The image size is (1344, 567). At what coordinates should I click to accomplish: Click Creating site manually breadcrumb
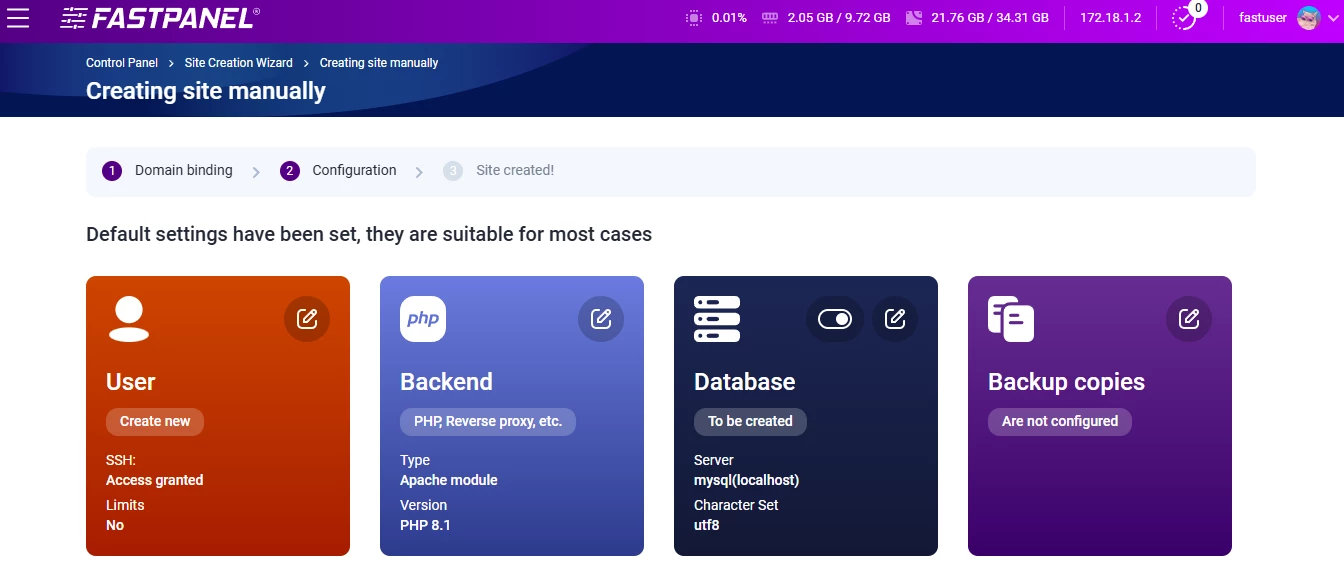(379, 63)
